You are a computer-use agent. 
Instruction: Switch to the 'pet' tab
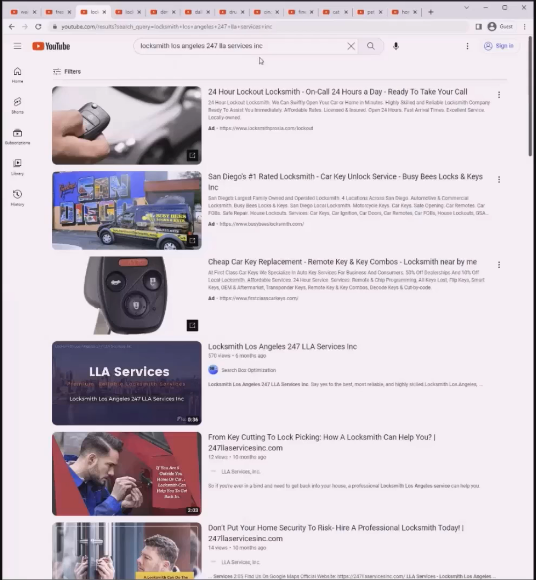coord(370,12)
